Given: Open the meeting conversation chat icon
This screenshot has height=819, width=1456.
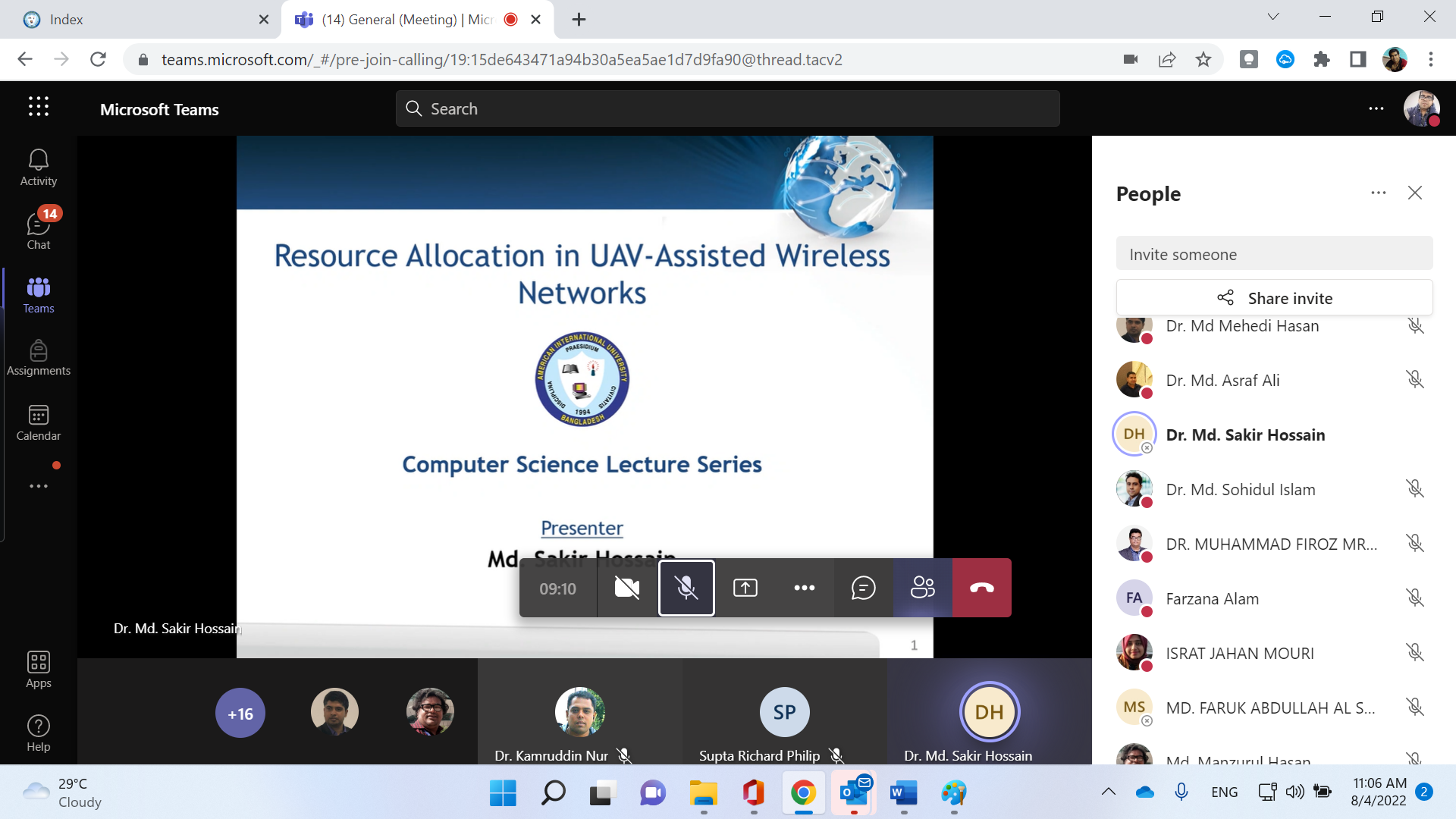Looking at the screenshot, I should coord(863,588).
